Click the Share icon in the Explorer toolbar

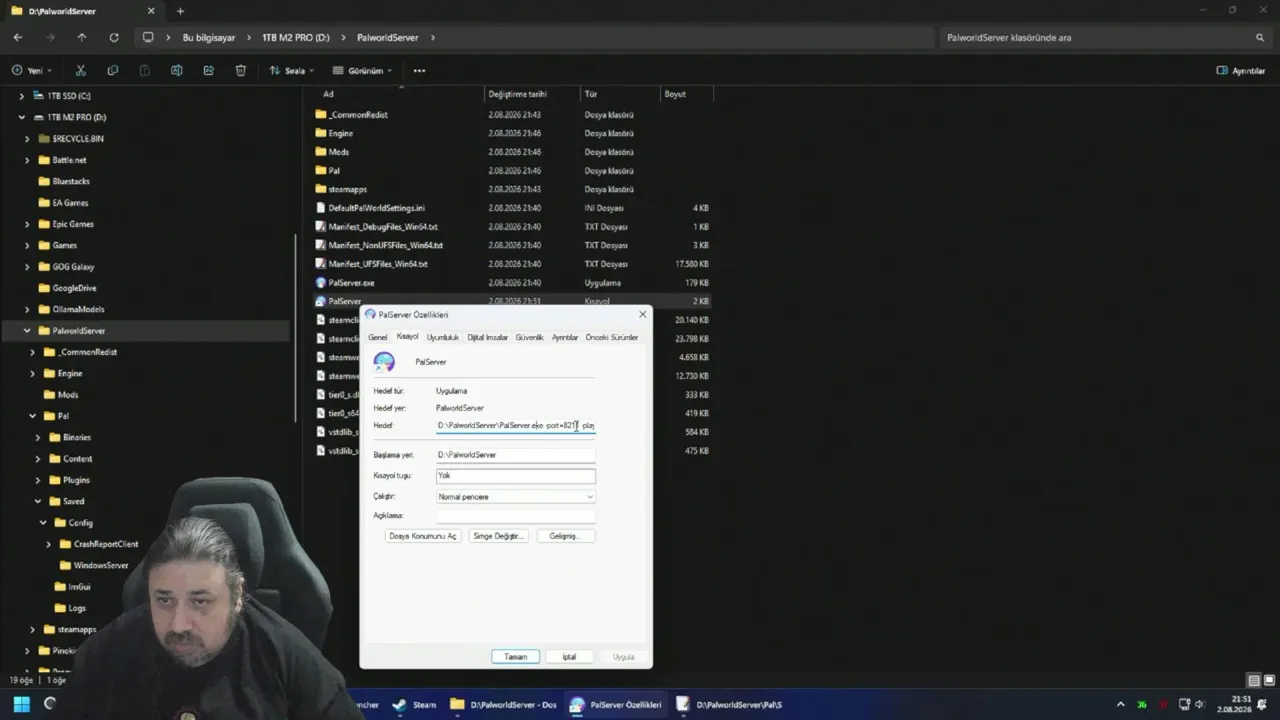[209, 71]
